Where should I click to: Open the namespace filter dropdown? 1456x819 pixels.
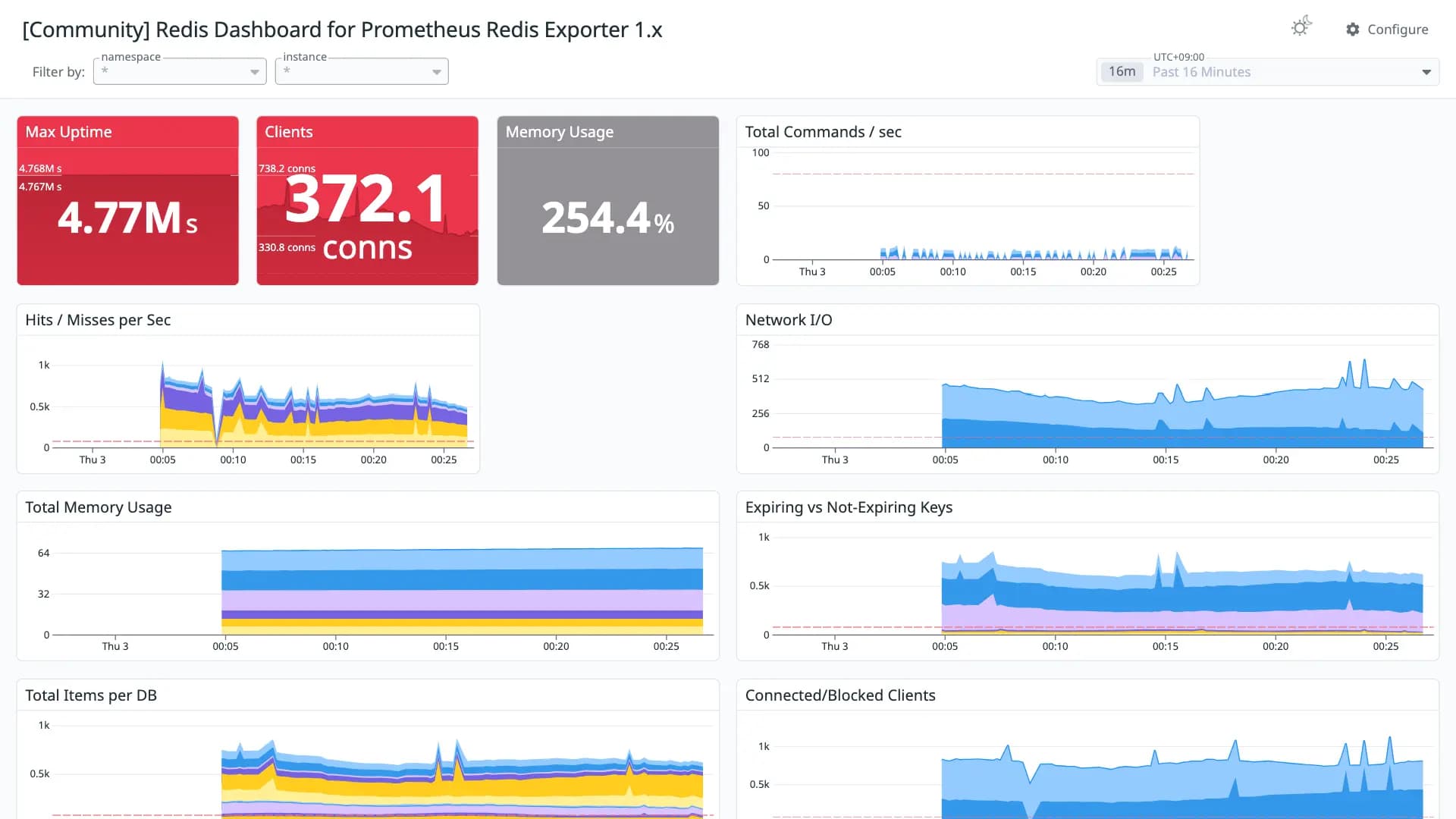point(180,71)
